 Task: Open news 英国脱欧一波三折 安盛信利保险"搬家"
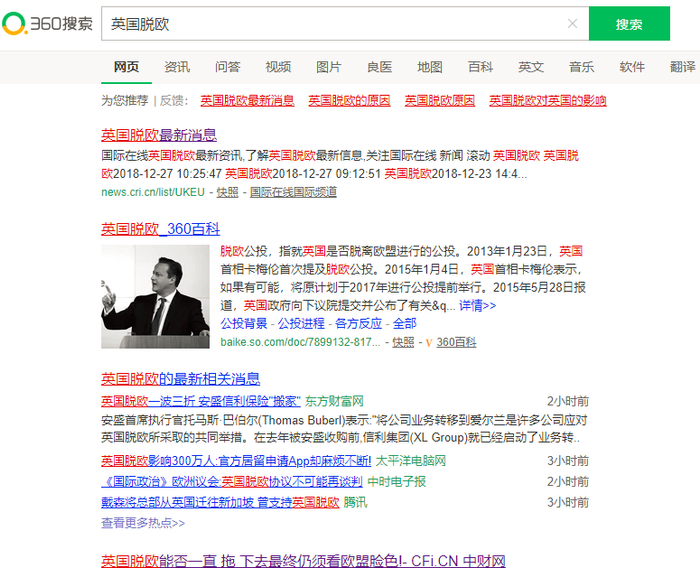click(201, 401)
